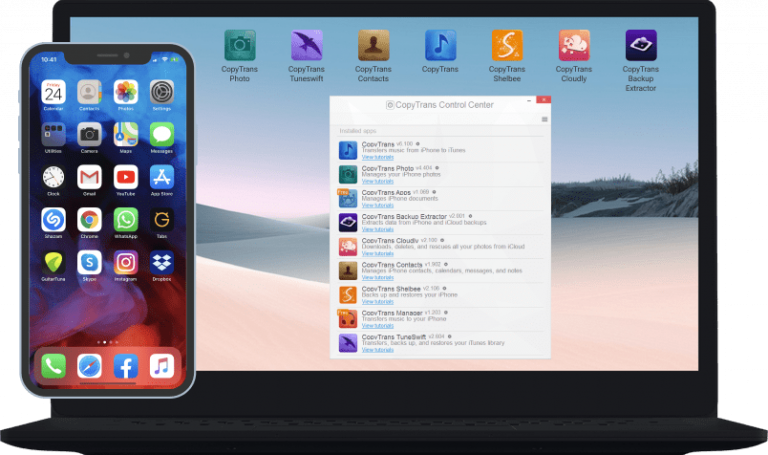768x455 pixels.
Task: Open YouTube app on the iPhone
Action: (x=126, y=177)
